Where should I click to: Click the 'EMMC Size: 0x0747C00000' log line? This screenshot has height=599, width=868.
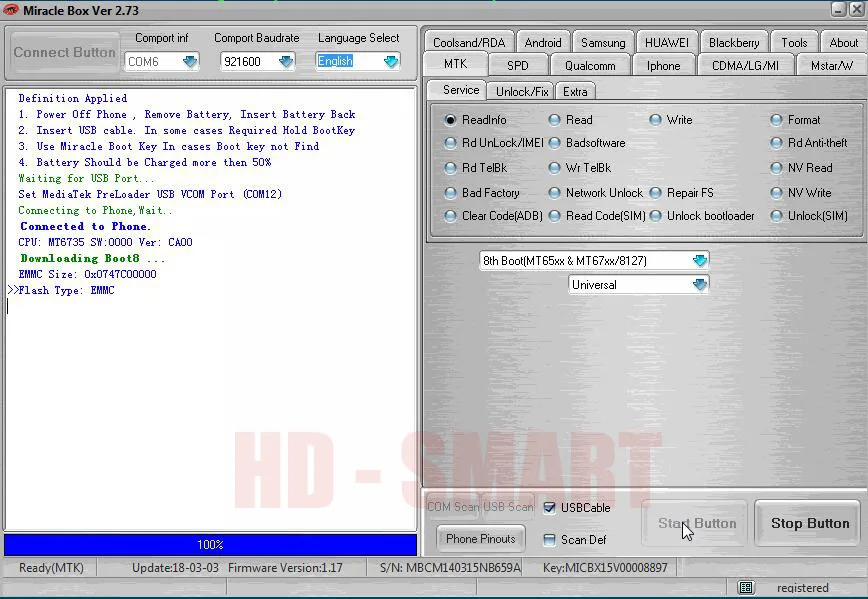pos(87,274)
